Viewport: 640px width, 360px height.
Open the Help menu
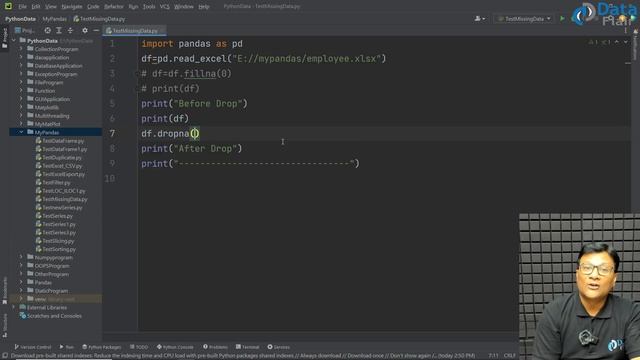(203, 7)
